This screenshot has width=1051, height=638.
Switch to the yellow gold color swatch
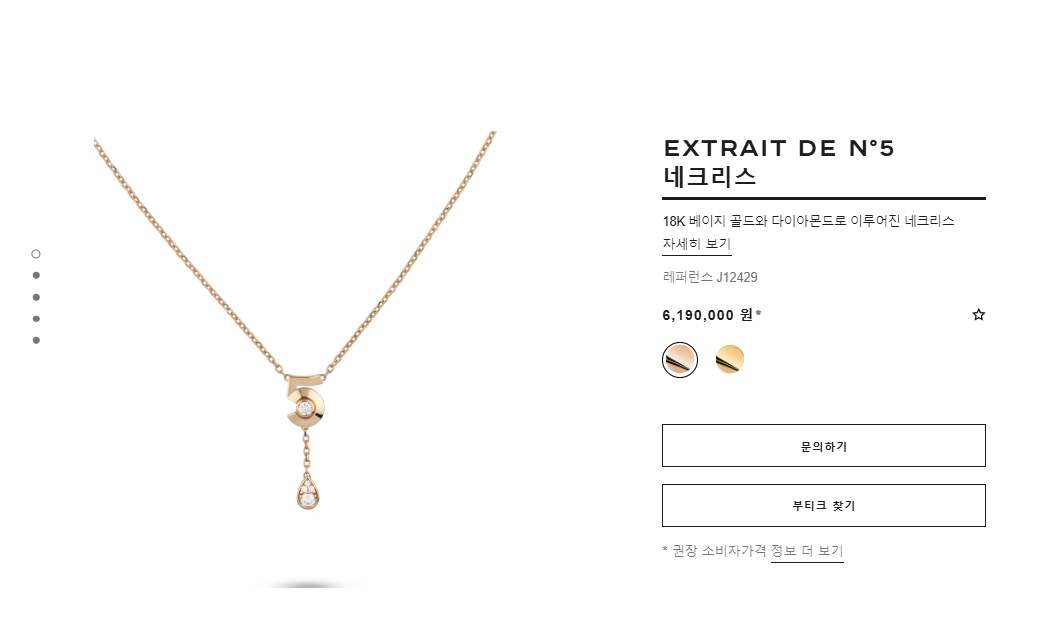pyautogui.click(x=730, y=359)
